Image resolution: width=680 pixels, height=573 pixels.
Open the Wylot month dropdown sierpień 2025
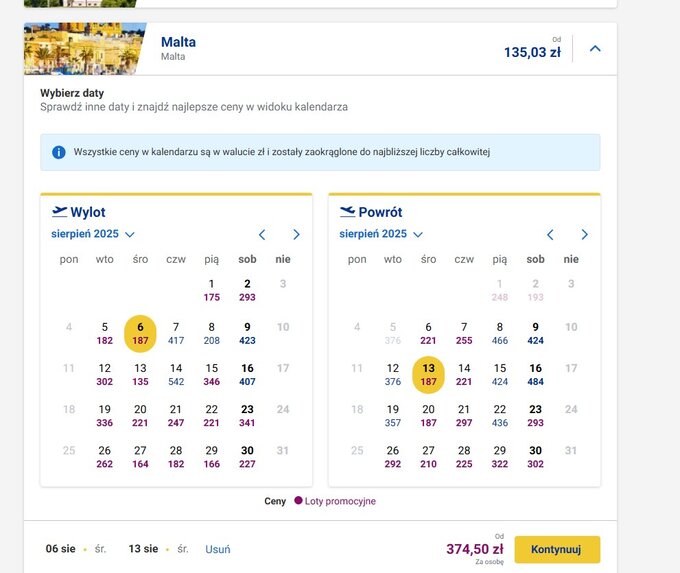(x=93, y=234)
